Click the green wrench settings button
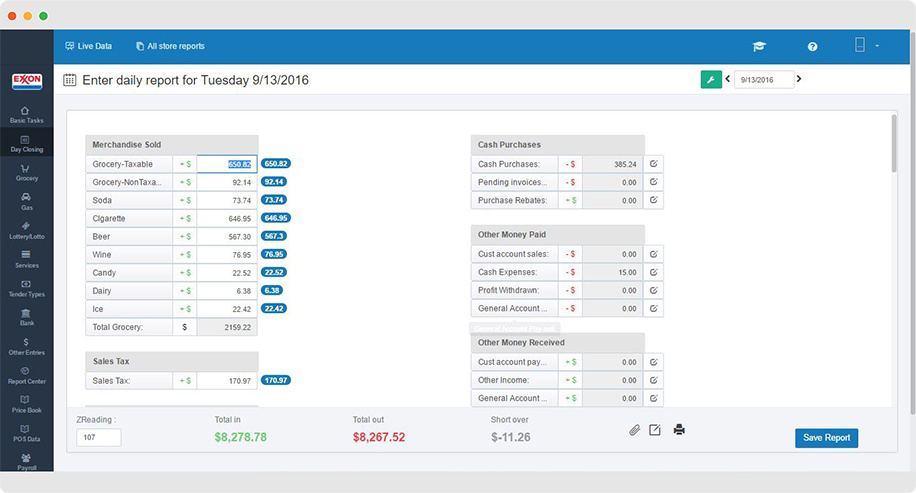This screenshot has height=493, width=916. tap(710, 79)
